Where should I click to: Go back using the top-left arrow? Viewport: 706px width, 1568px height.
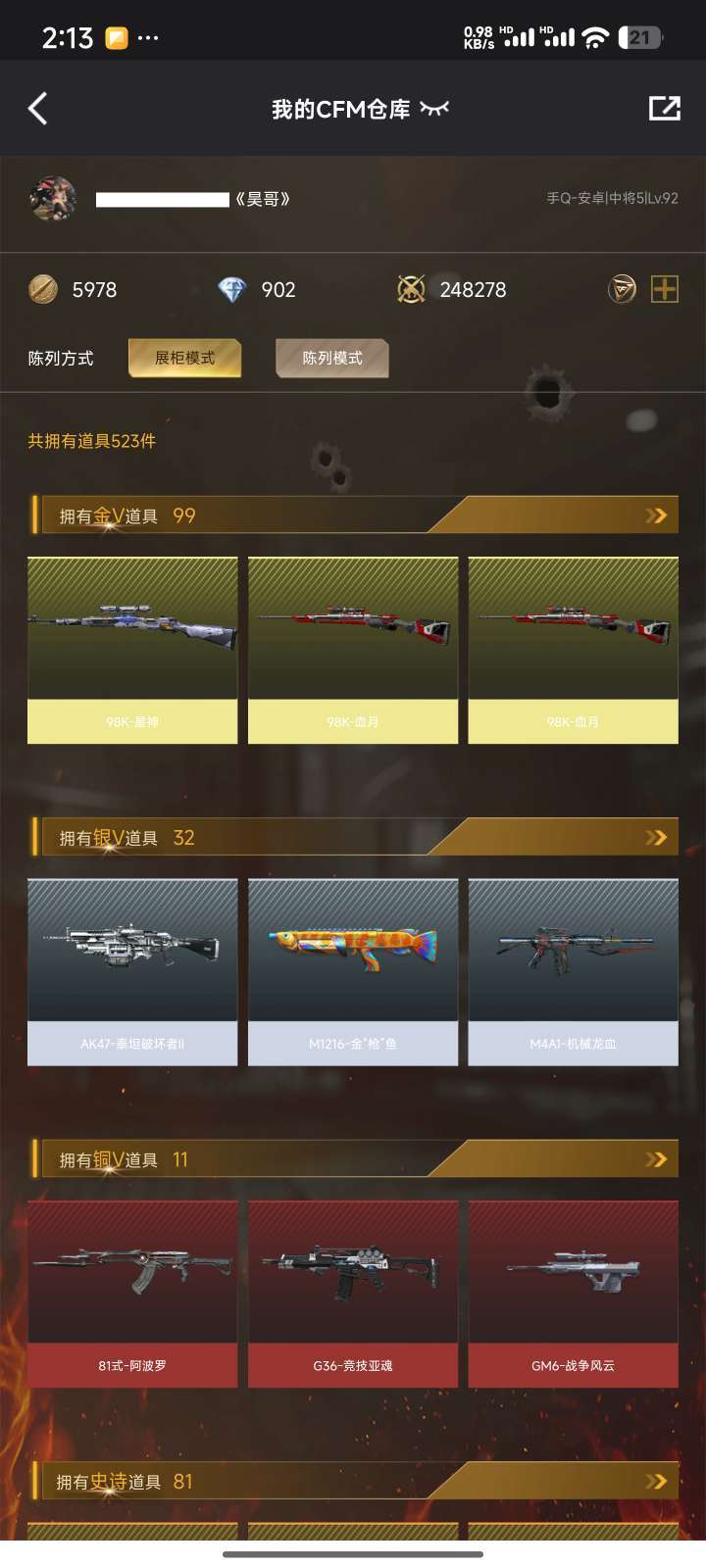tap(38, 109)
